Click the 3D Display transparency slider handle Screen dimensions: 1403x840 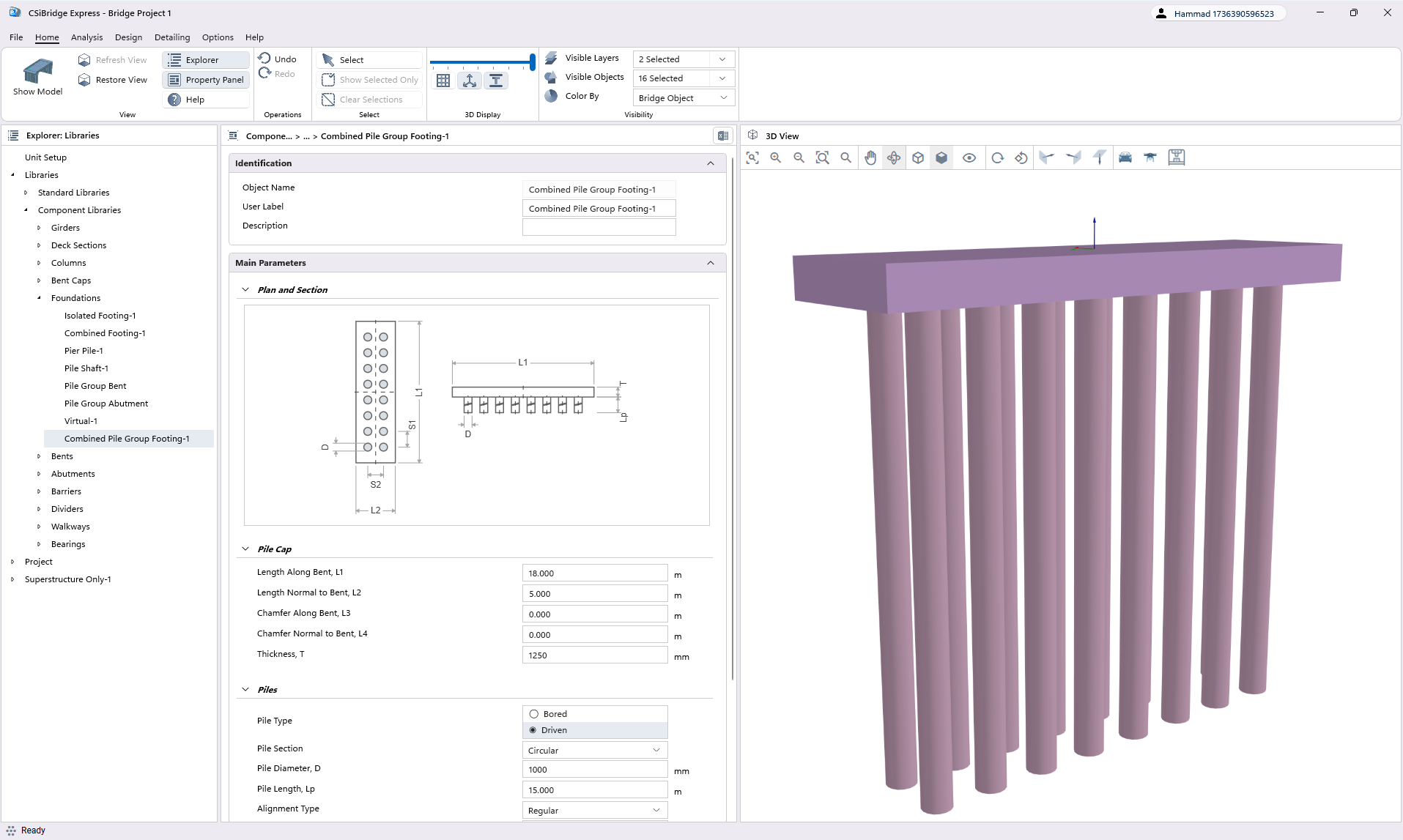pos(532,62)
